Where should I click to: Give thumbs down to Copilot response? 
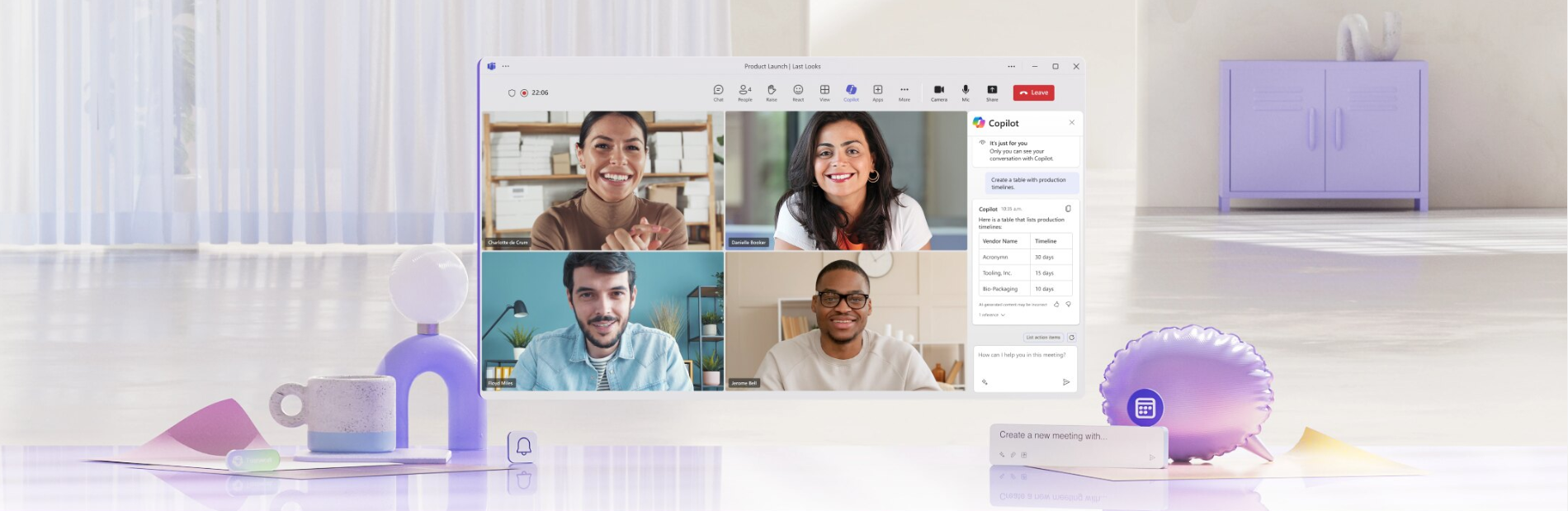(x=1068, y=305)
